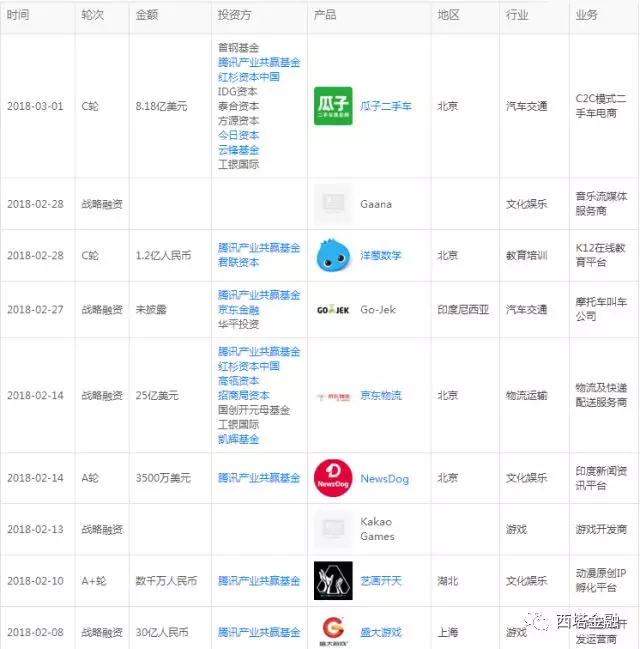The height and width of the screenshot is (649, 640).
Task: Click 京东金融 investor link
Action: pos(238,310)
